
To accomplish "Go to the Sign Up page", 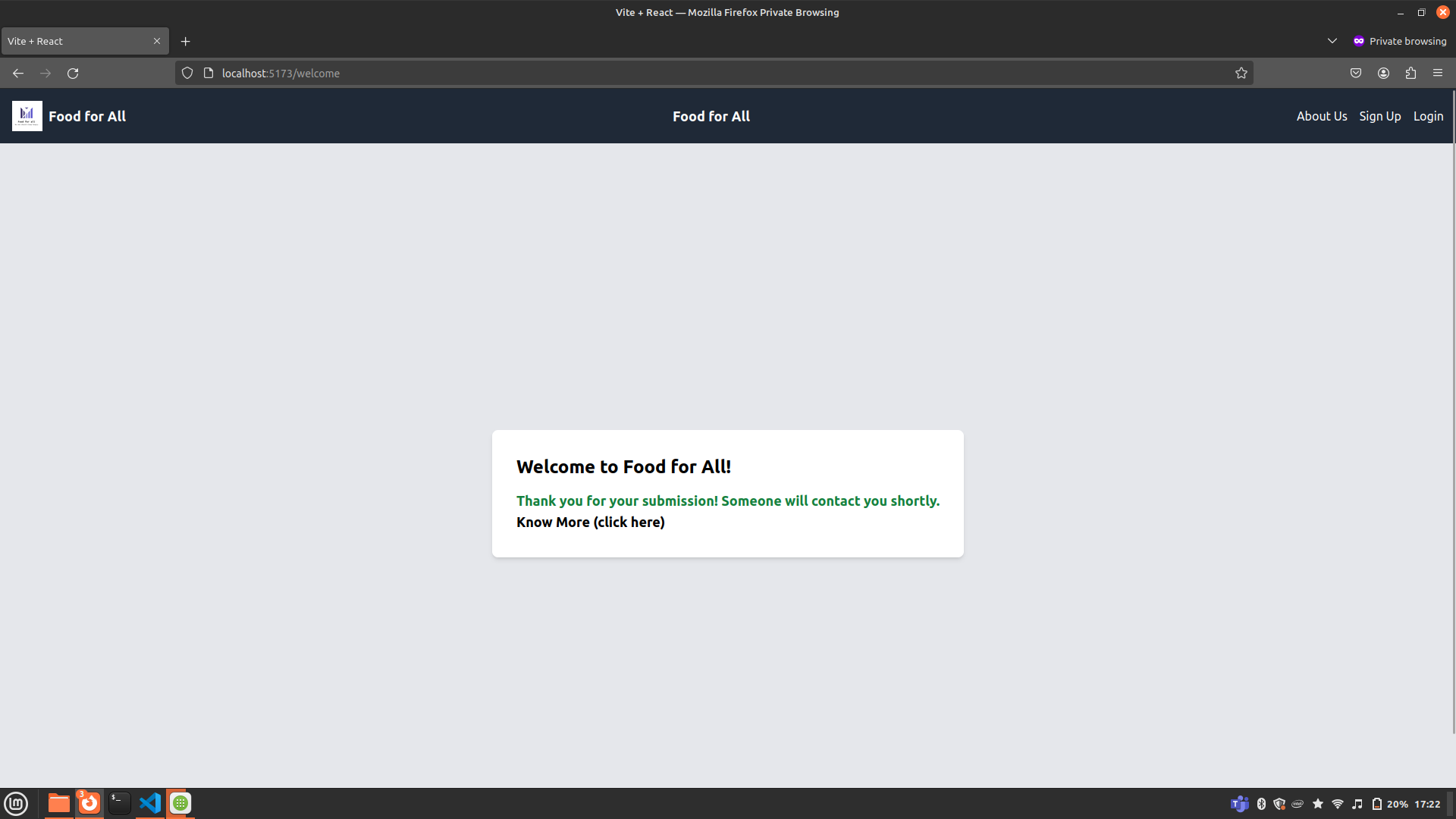I will 1379,116.
